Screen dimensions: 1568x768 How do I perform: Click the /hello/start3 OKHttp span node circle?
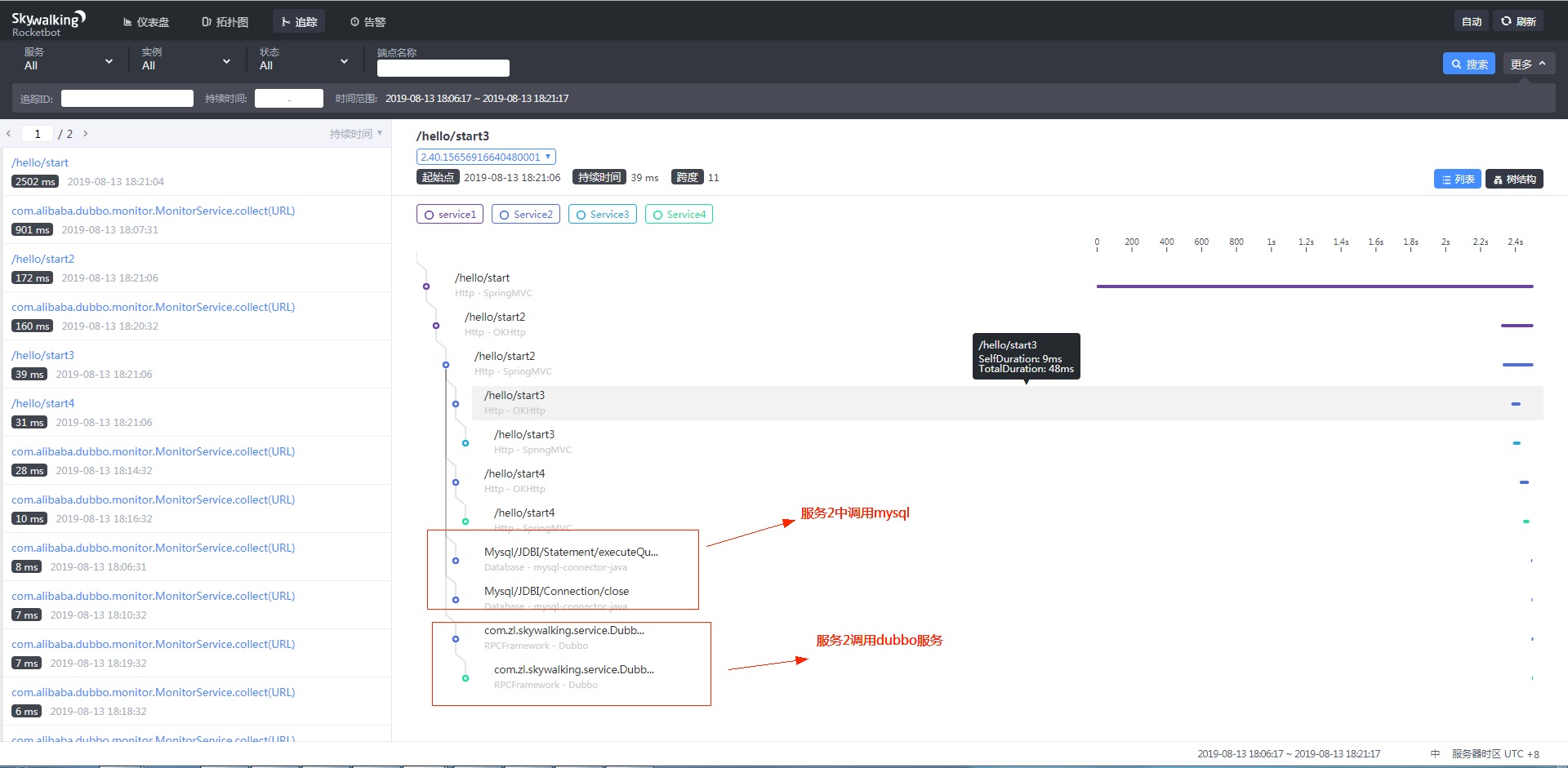[456, 404]
